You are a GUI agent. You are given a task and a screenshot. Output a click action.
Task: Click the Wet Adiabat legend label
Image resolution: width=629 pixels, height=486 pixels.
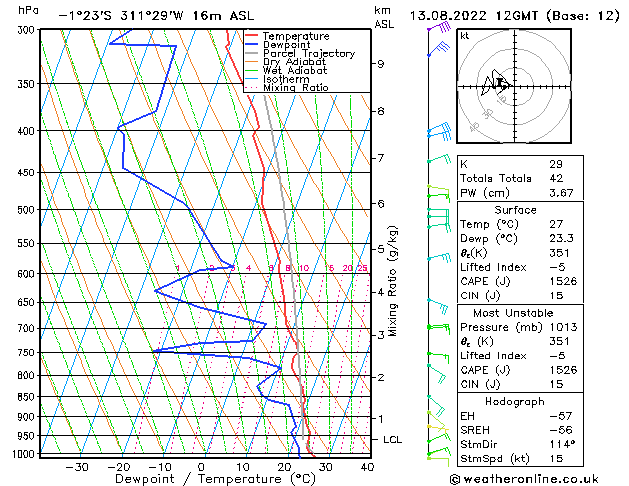pyautogui.click(x=295, y=70)
